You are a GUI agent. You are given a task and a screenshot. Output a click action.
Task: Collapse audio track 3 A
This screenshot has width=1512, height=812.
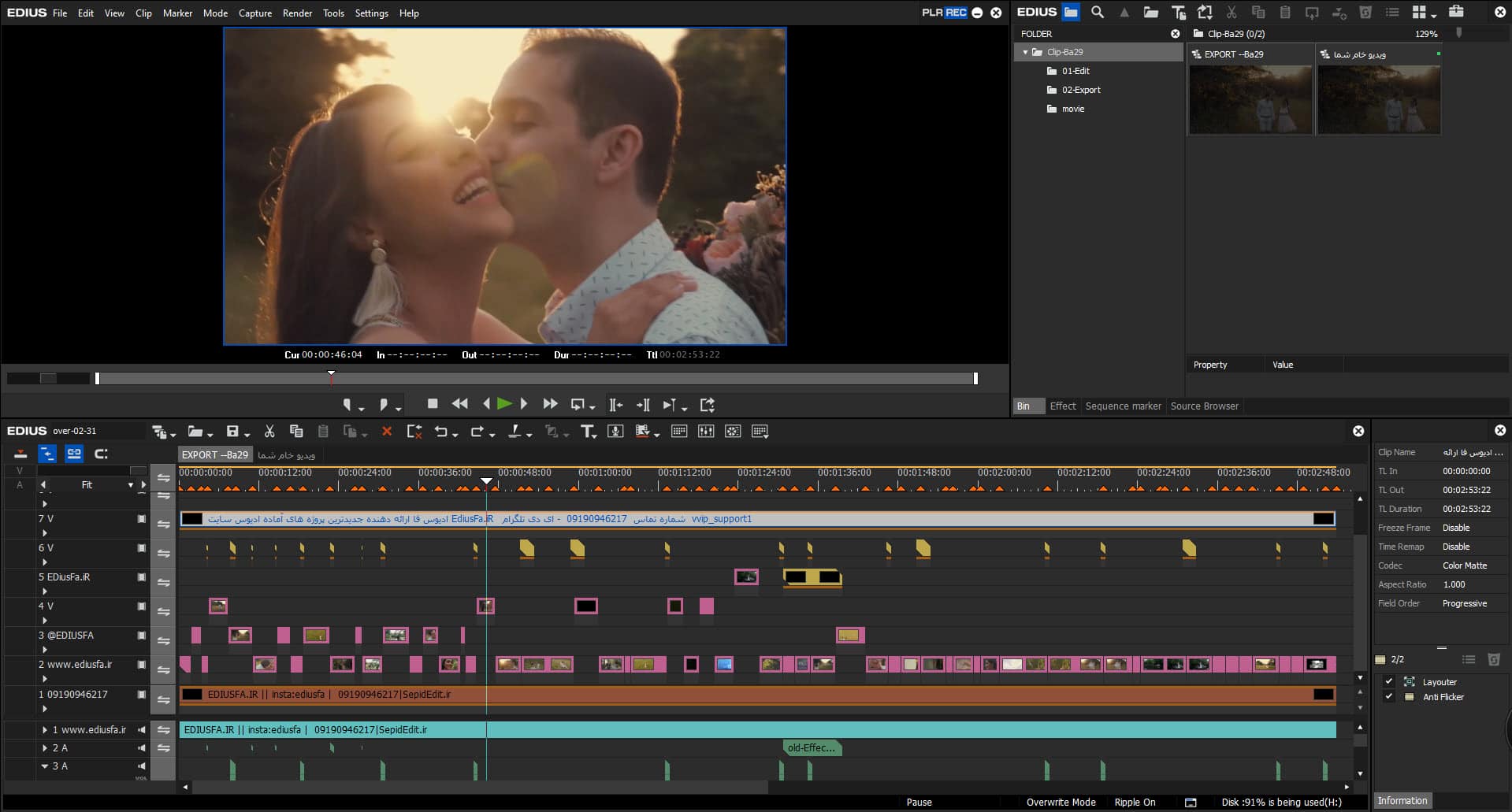tap(45, 766)
